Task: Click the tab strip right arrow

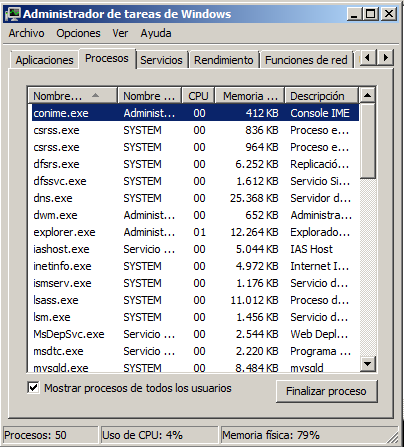Action: [x=386, y=57]
